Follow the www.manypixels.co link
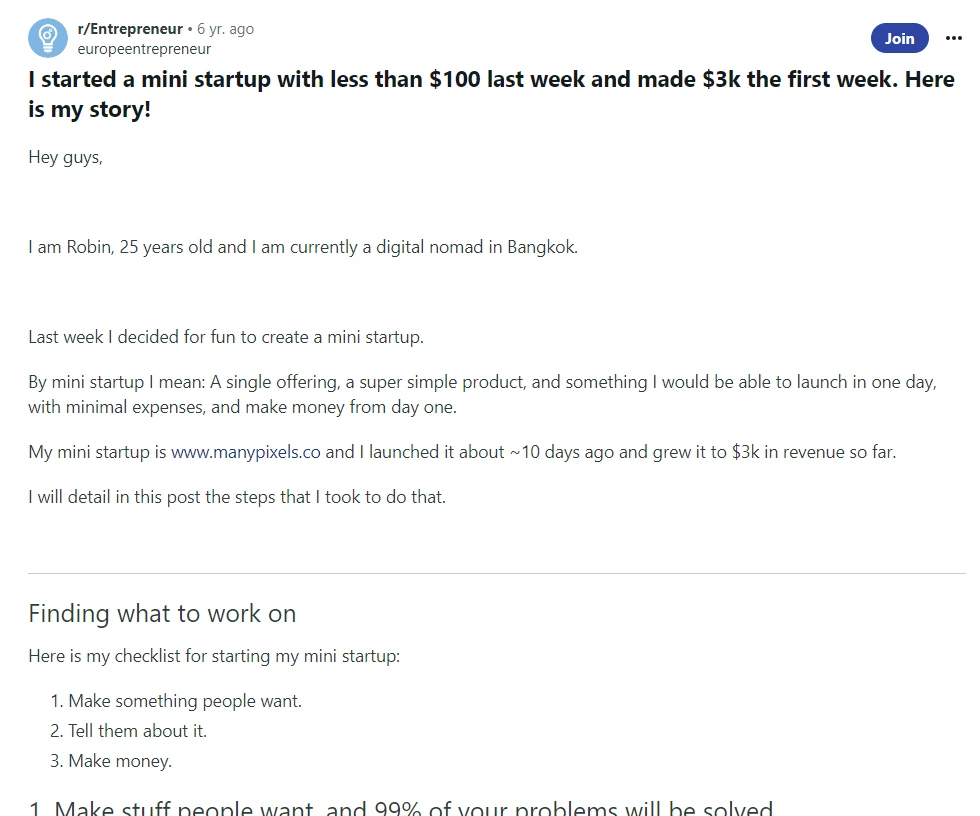 (246, 452)
